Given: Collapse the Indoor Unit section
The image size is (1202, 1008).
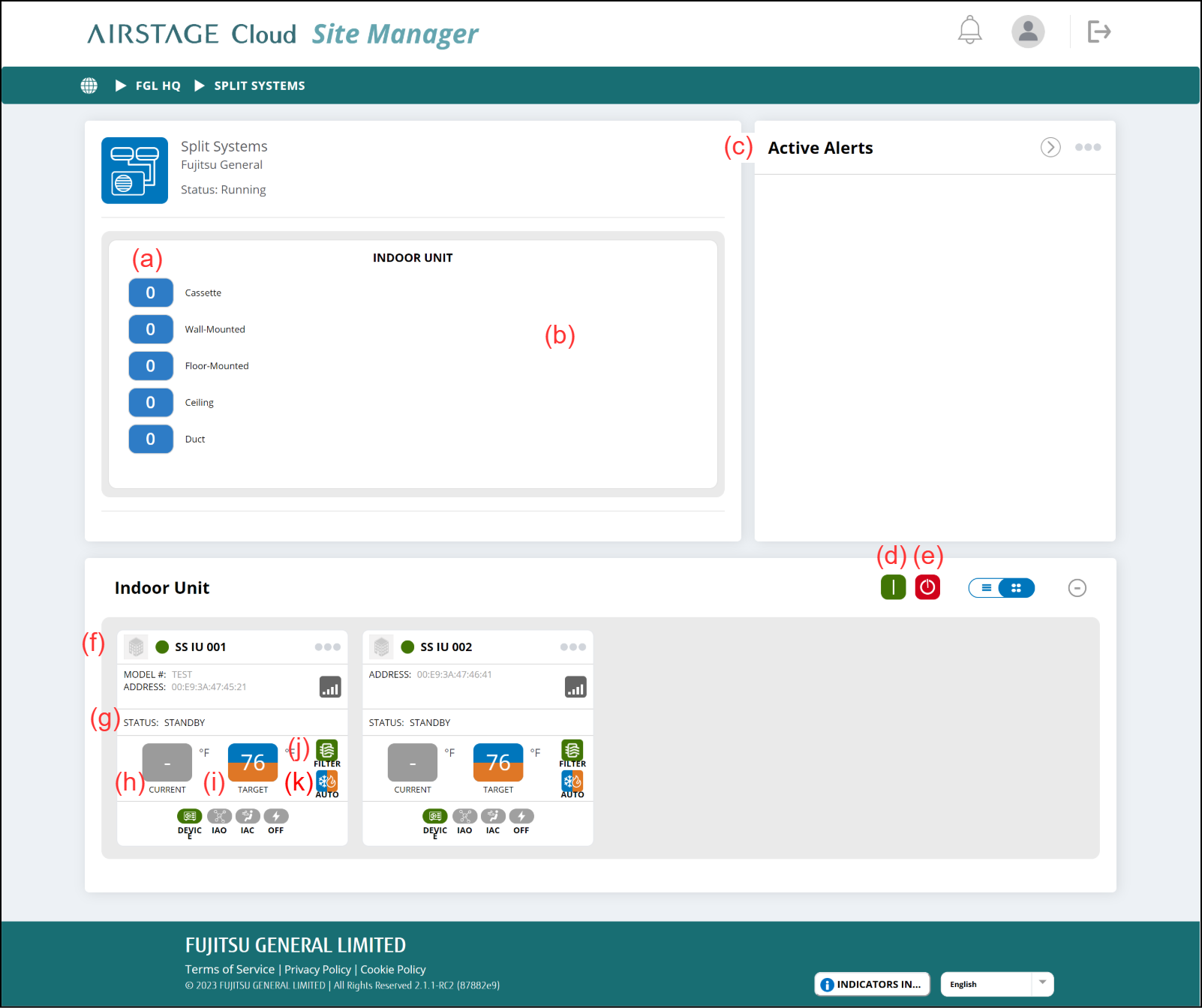Looking at the screenshot, I should click(1077, 588).
